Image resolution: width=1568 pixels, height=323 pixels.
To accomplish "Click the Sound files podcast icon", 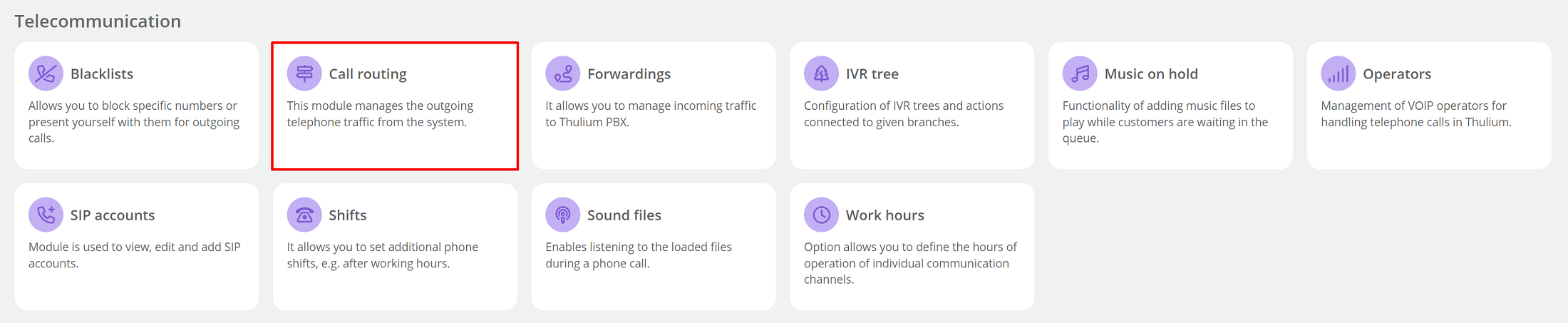I will coord(563,215).
